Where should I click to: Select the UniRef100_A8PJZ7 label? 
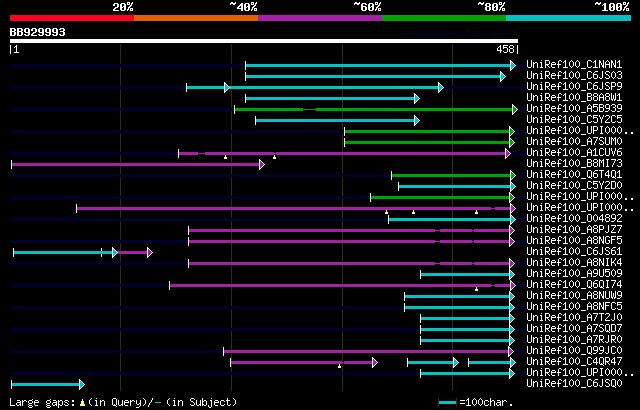click(x=574, y=230)
